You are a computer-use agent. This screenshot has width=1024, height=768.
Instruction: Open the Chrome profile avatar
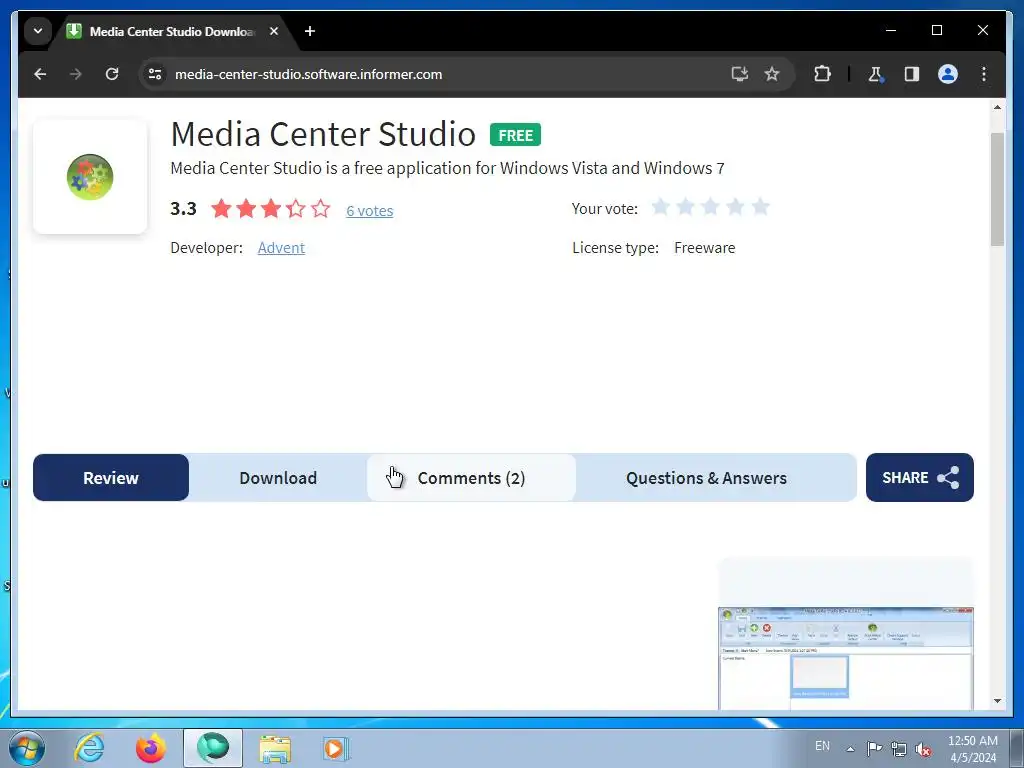948,74
